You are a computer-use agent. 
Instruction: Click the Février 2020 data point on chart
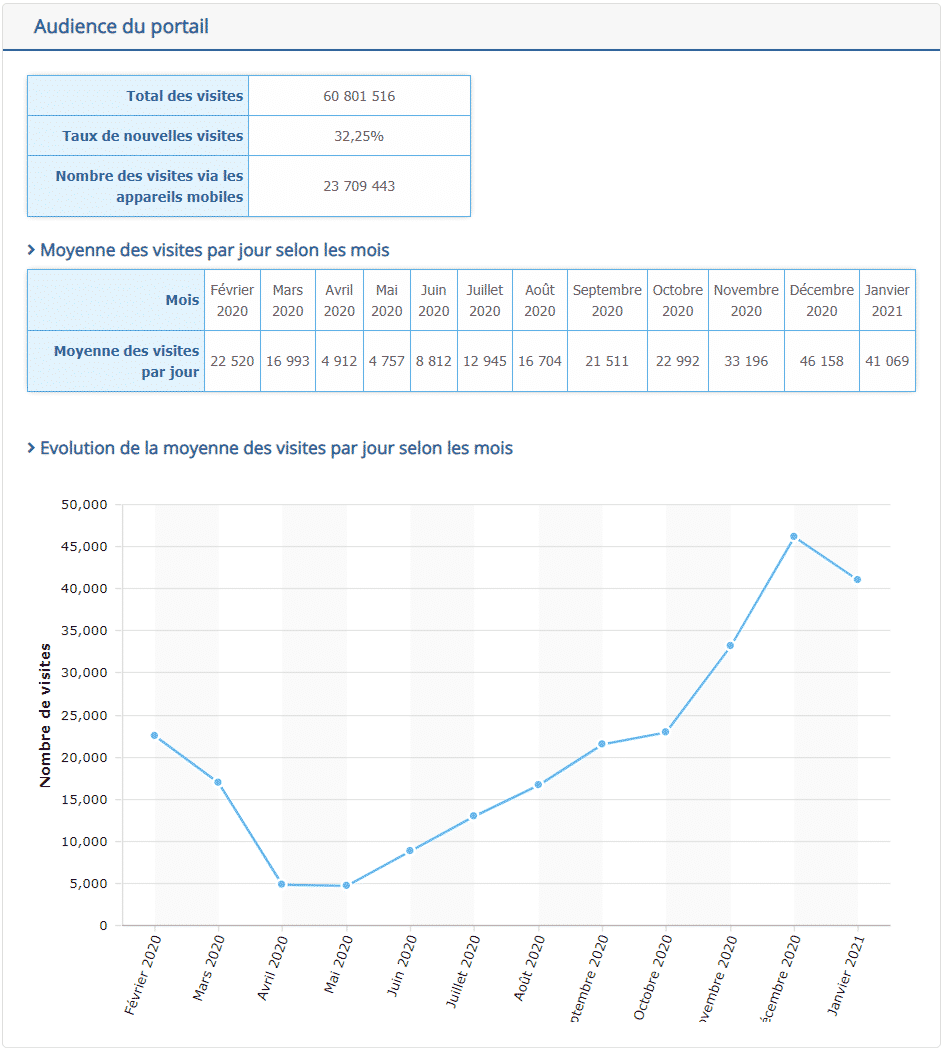[x=154, y=735]
